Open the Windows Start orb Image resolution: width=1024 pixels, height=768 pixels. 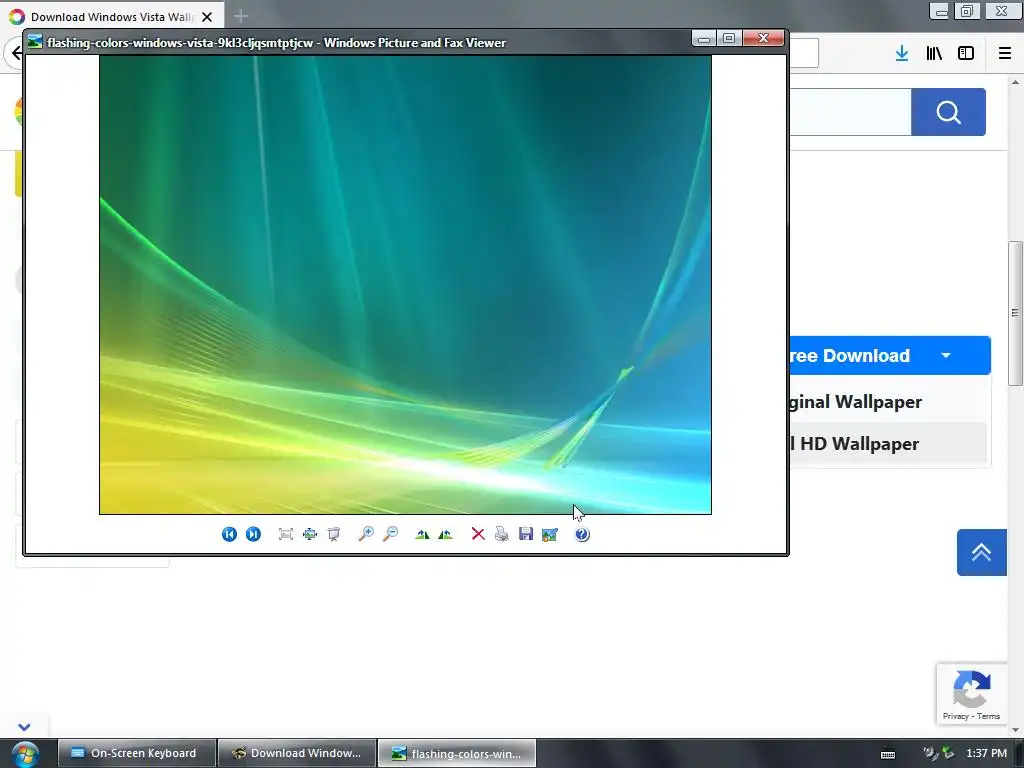[x=25, y=754]
